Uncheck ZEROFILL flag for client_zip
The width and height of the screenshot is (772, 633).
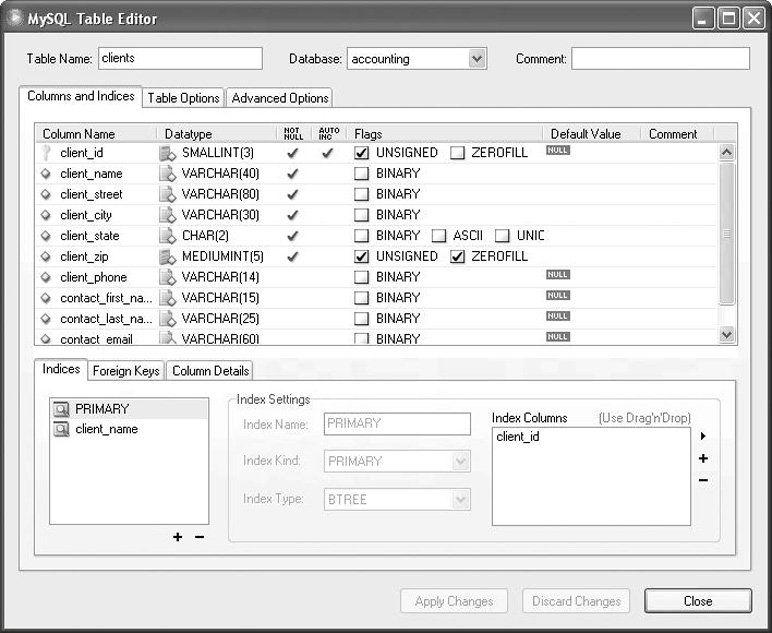pyautogui.click(x=457, y=256)
